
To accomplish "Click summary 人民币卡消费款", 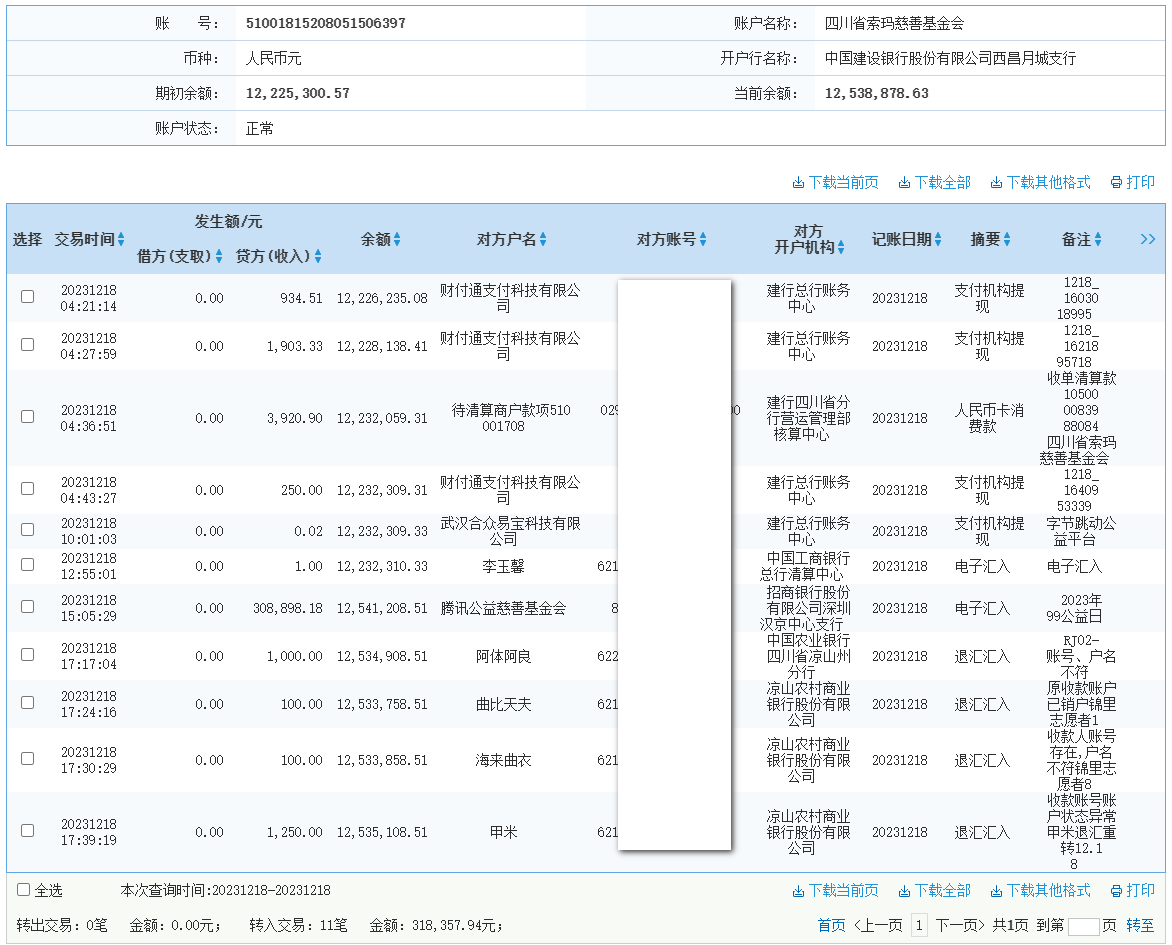I will 989,418.
